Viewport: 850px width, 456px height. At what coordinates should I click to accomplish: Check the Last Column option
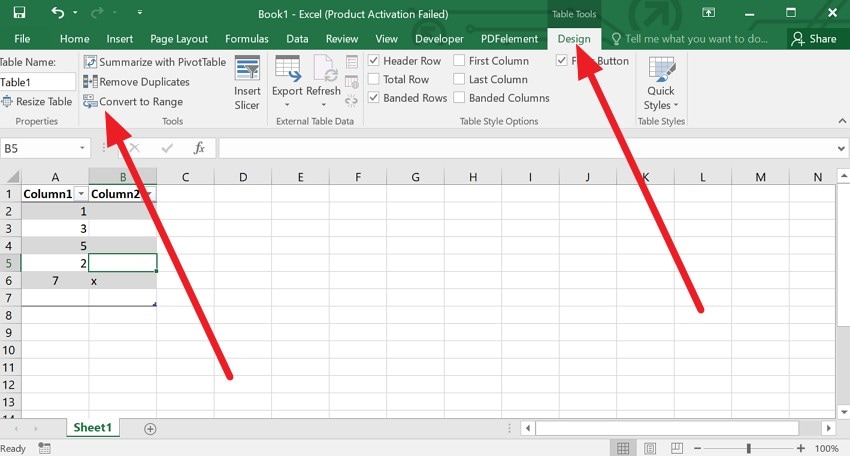coord(459,79)
